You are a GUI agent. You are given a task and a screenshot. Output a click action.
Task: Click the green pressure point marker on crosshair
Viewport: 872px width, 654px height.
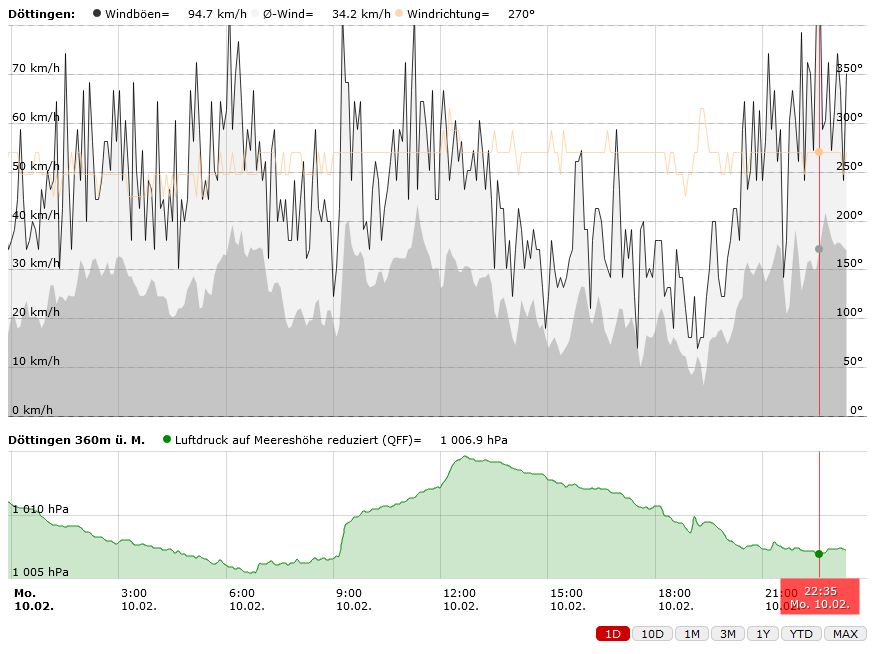[819, 553]
